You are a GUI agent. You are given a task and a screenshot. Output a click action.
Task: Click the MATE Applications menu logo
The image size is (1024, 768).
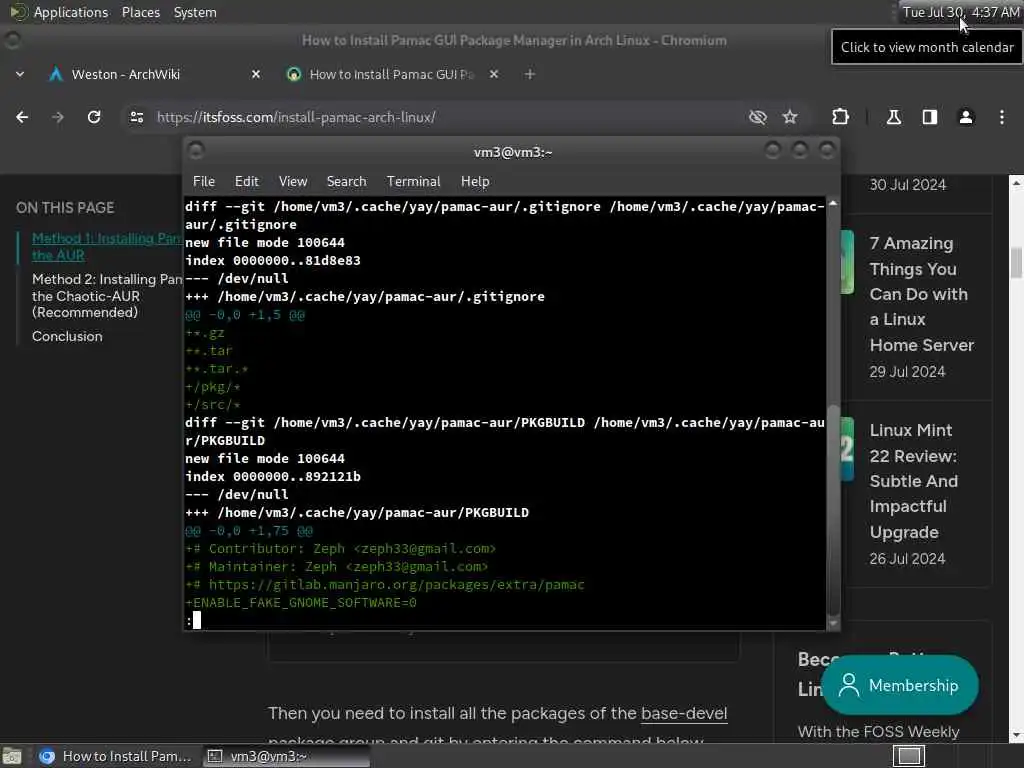point(18,12)
